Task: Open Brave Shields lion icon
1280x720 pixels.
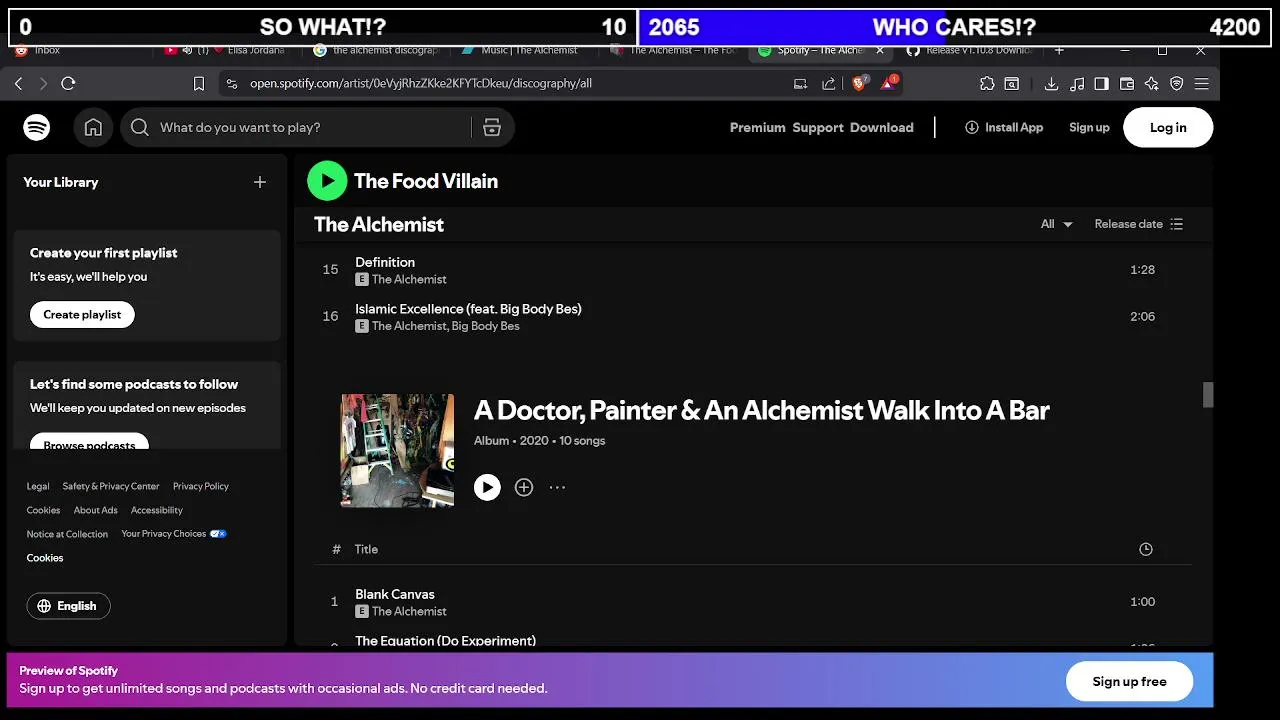Action: pyautogui.click(x=859, y=83)
